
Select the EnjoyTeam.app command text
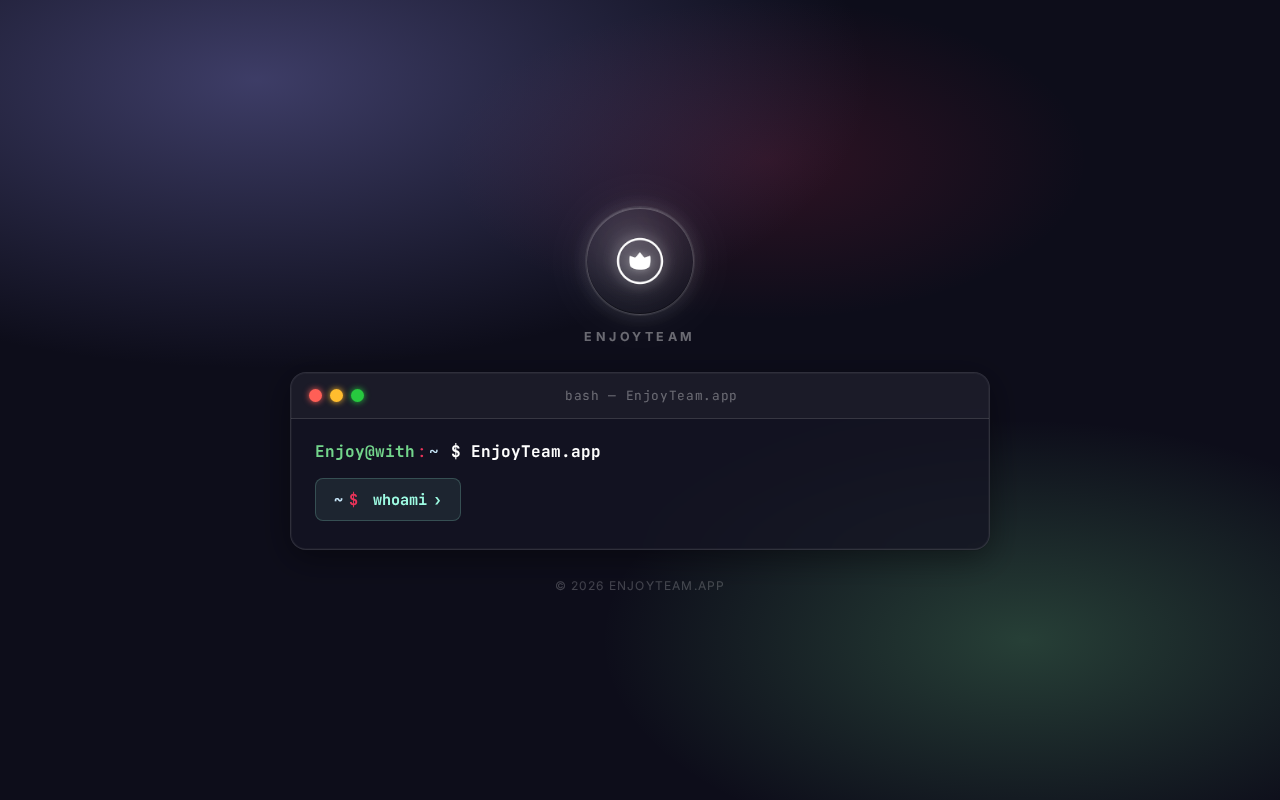(x=536, y=452)
